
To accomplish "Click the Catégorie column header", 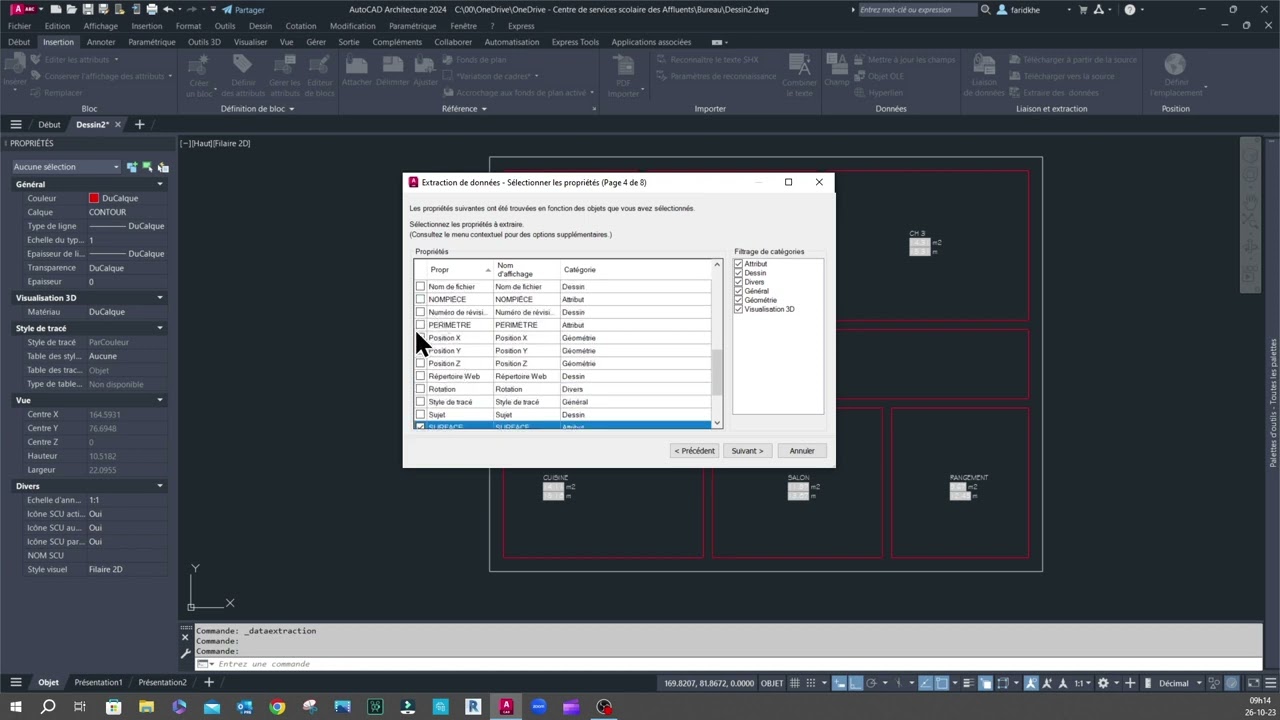I will [636, 270].
